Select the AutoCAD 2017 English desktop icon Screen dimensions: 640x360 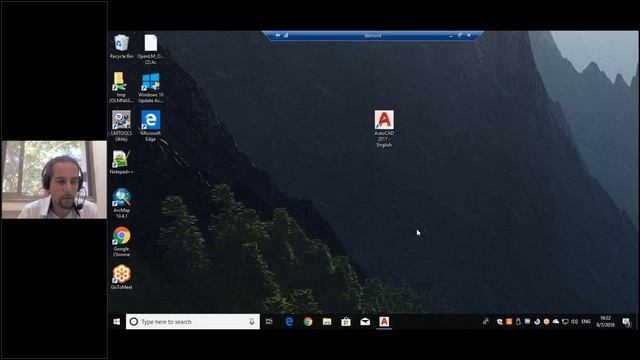pyautogui.click(x=384, y=129)
